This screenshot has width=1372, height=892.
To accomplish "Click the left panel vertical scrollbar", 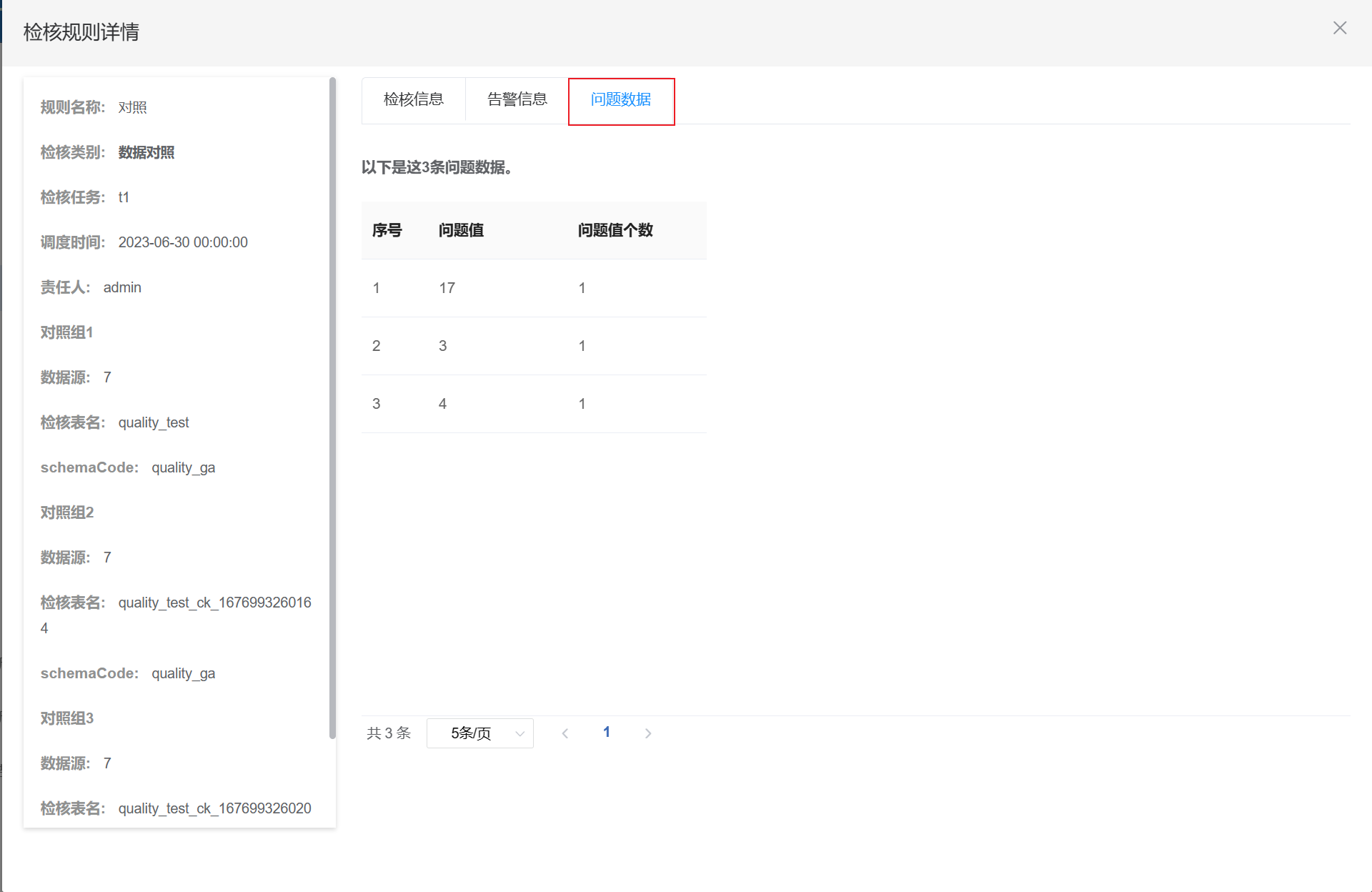I will (x=332, y=407).
